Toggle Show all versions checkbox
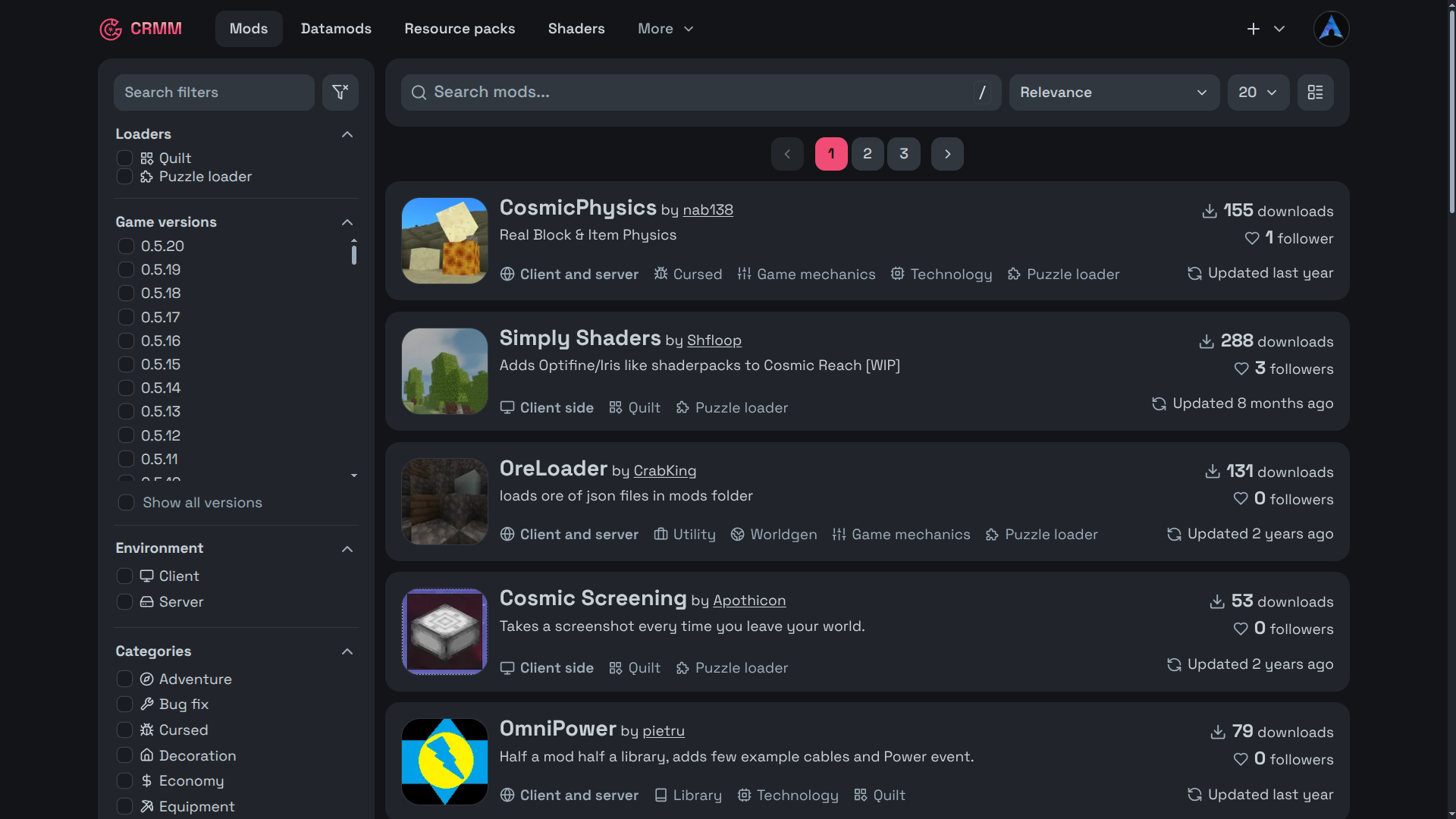This screenshot has height=819, width=1456. point(126,503)
